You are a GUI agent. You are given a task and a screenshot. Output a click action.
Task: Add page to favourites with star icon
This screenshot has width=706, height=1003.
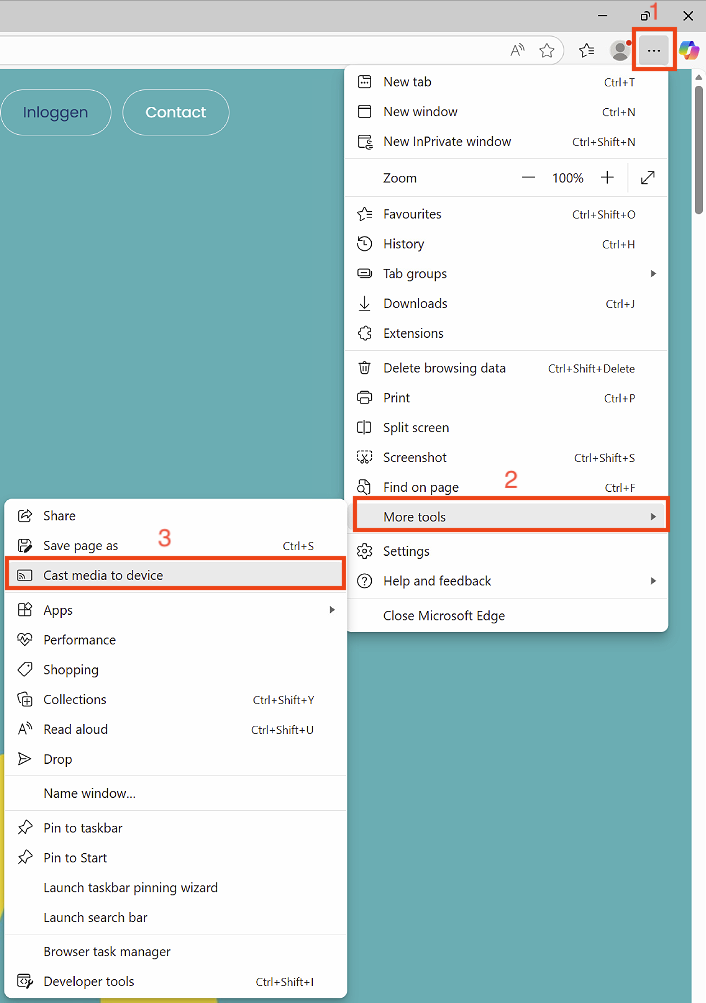point(547,50)
